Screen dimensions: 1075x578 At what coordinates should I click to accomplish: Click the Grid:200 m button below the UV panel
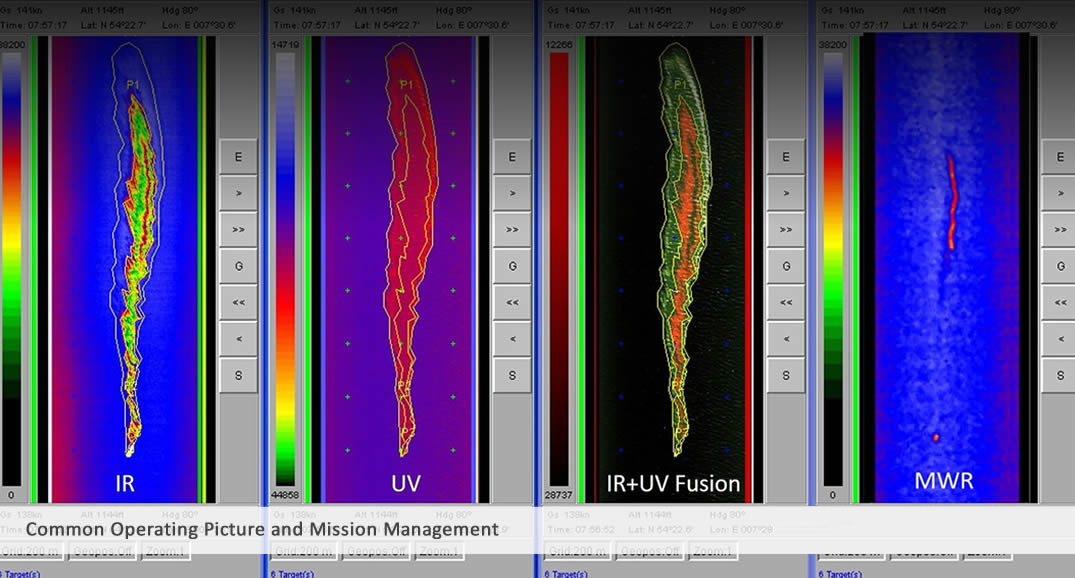point(305,551)
